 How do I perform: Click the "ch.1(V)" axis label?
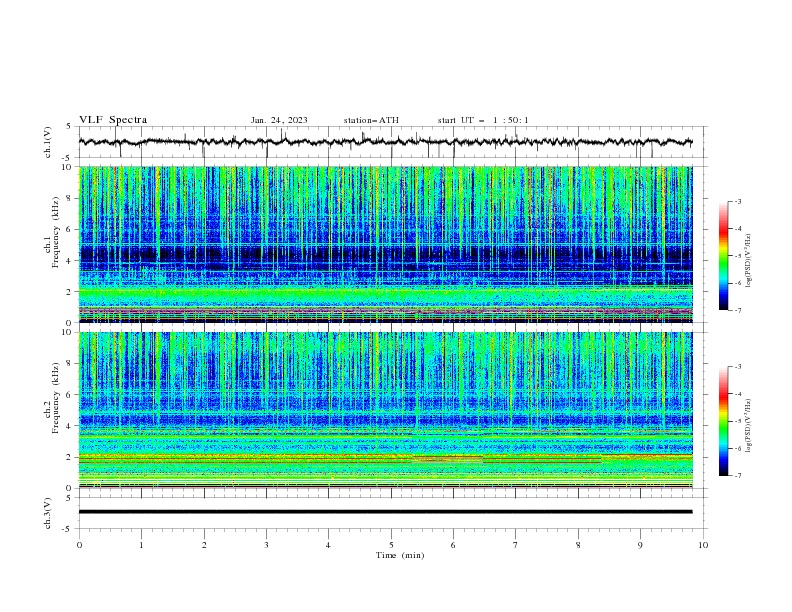pos(48,142)
